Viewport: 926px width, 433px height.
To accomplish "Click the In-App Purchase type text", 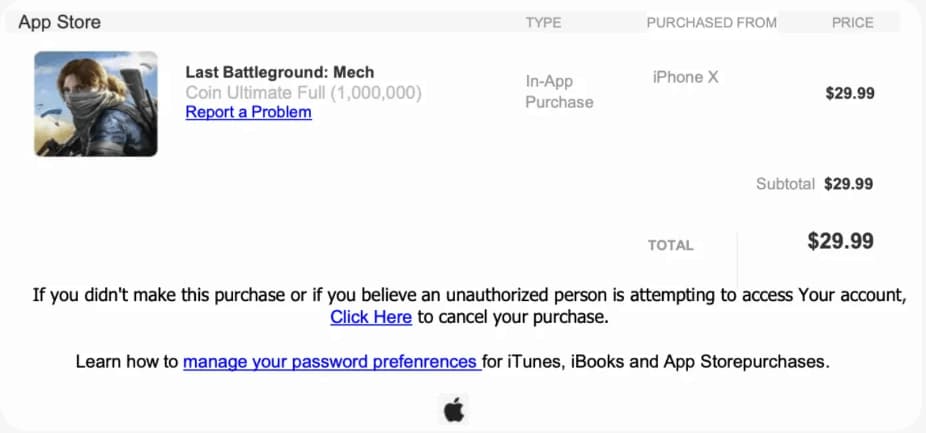I will point(559,92).
